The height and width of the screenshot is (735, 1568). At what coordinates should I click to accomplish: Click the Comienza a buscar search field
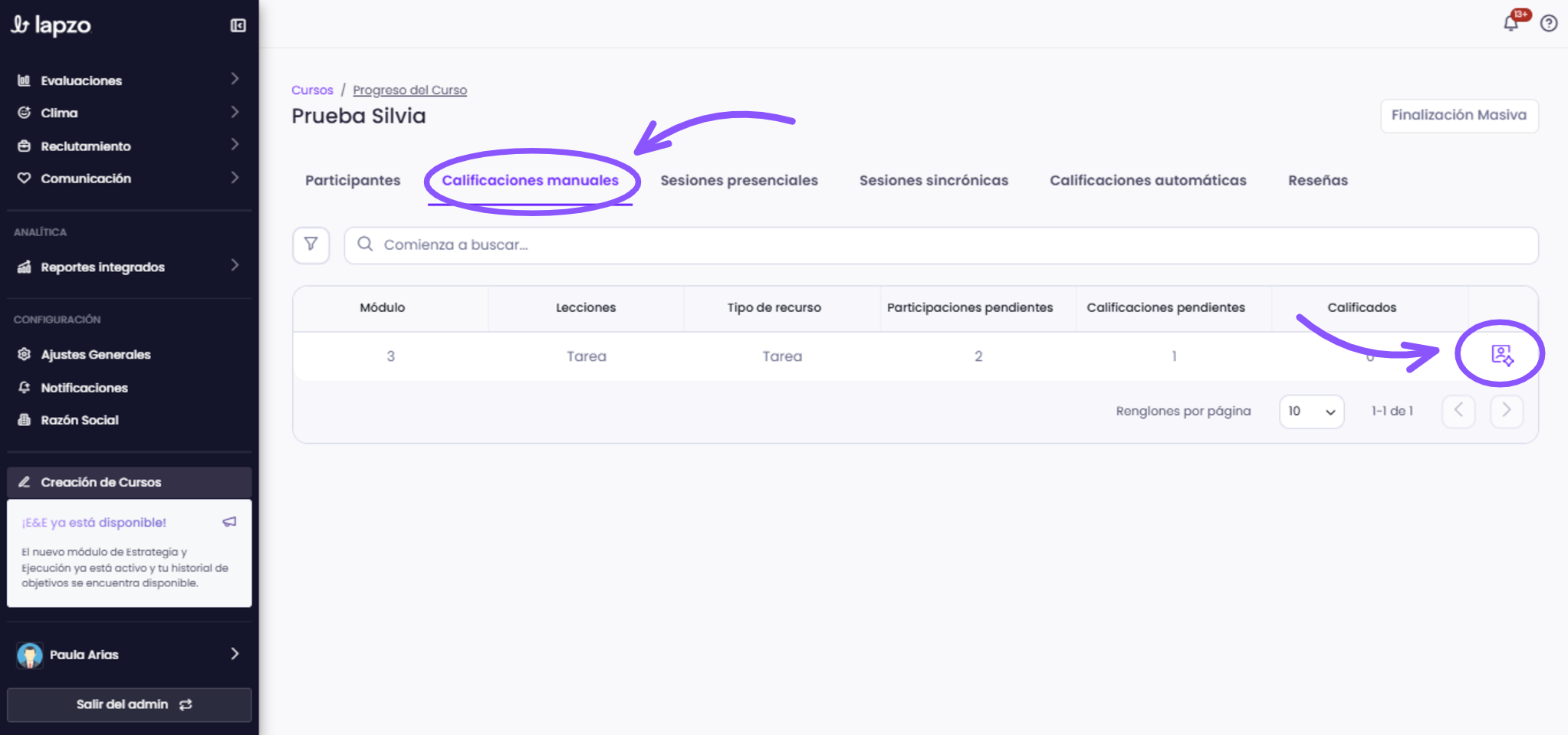[942, 245]
